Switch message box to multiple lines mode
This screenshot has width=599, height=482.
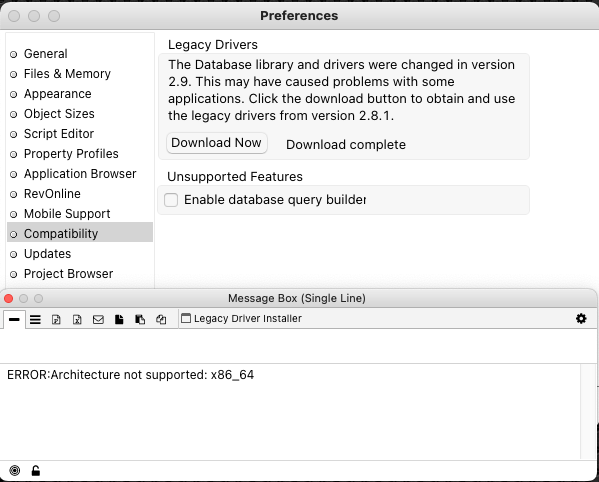point(35,319)
